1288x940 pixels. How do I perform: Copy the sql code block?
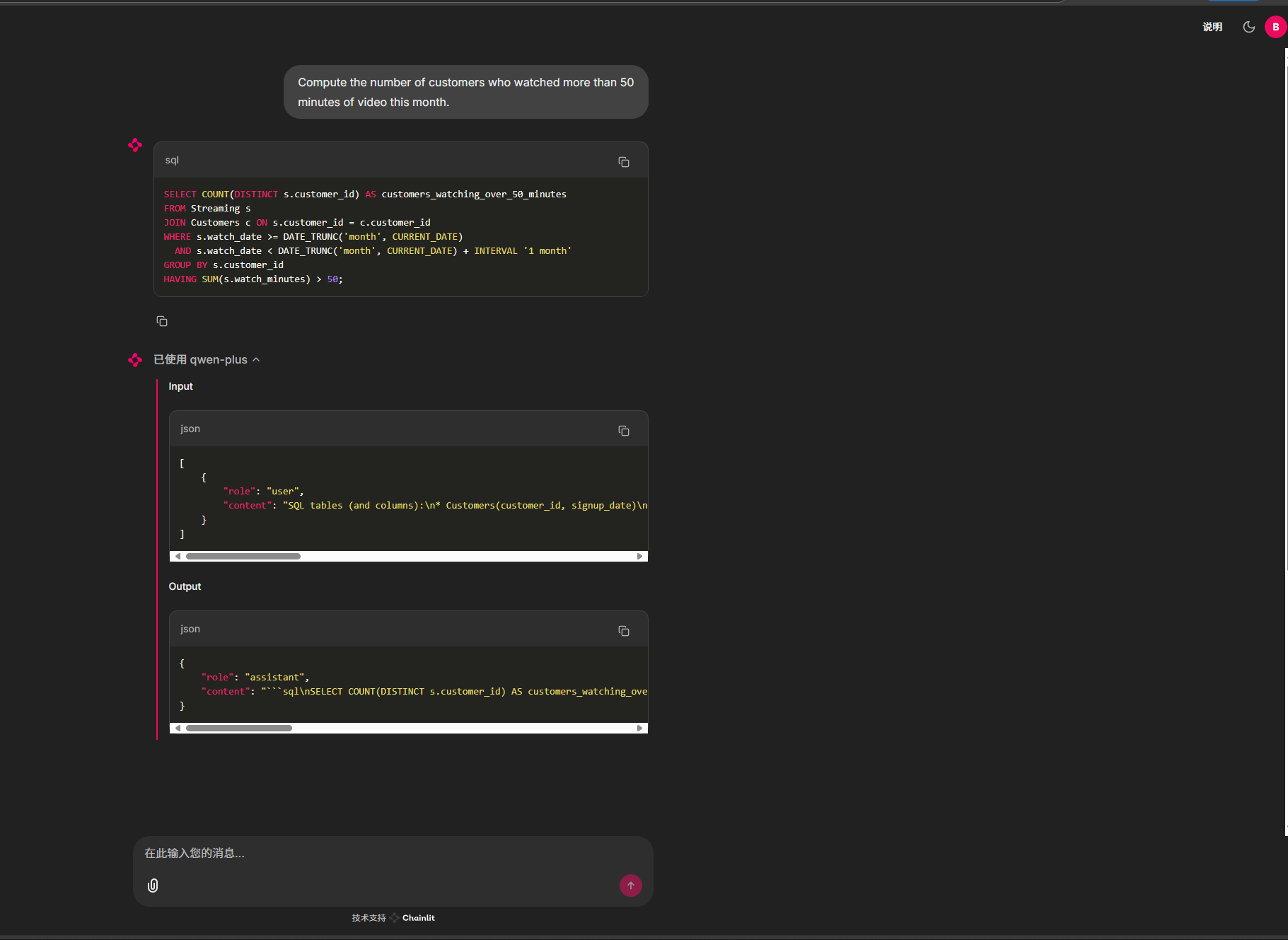(x=623, y=162)
